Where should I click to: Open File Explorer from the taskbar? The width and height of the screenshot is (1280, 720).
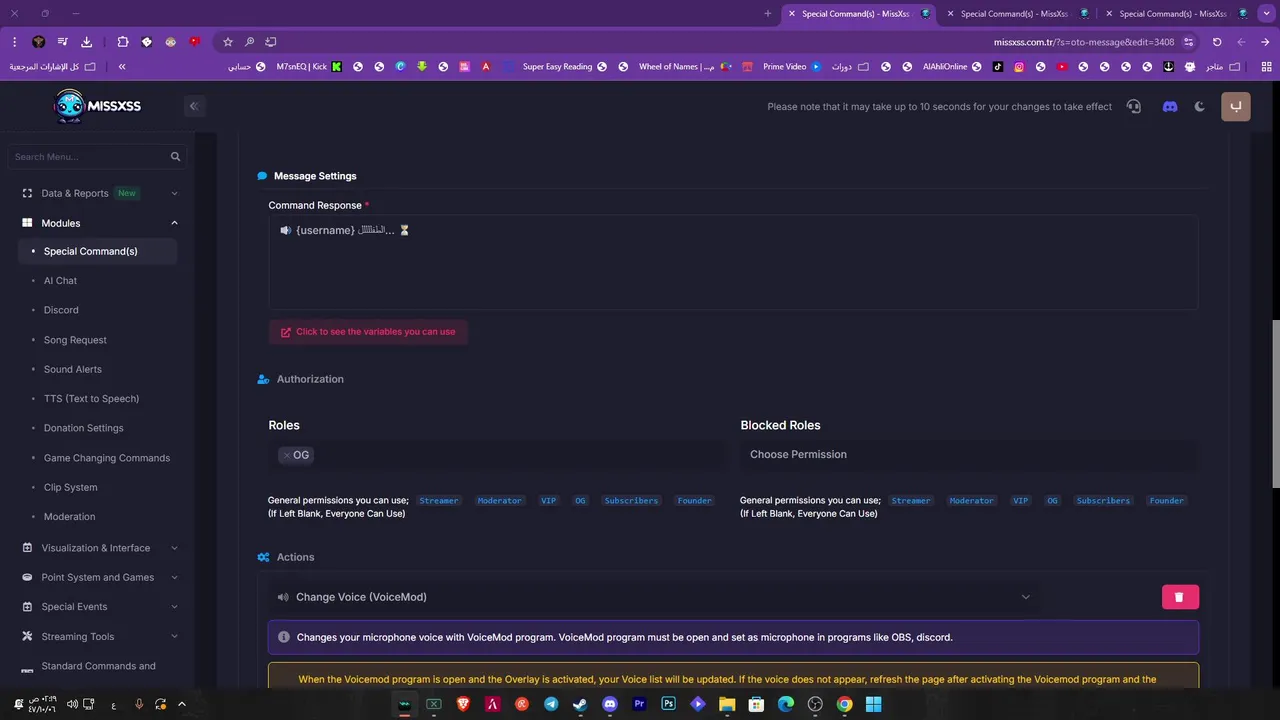(x=727, y=704)
